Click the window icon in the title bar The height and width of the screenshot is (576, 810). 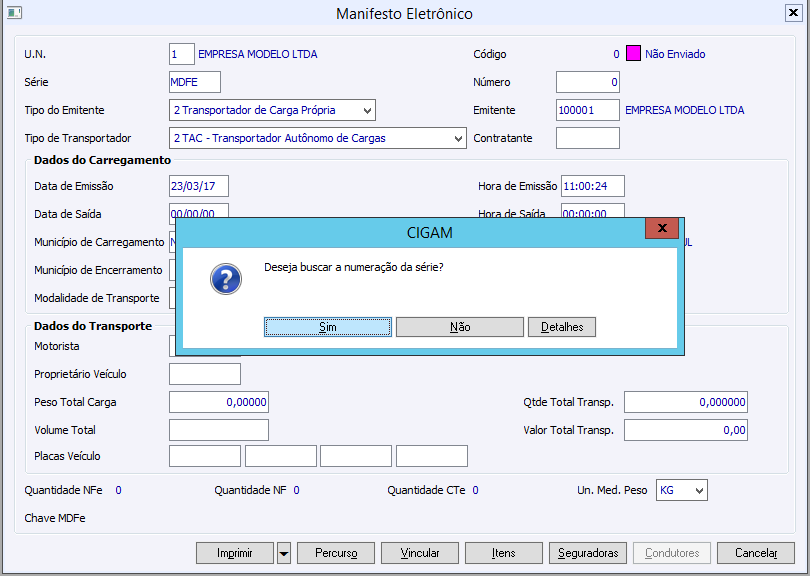click(14, 14)
